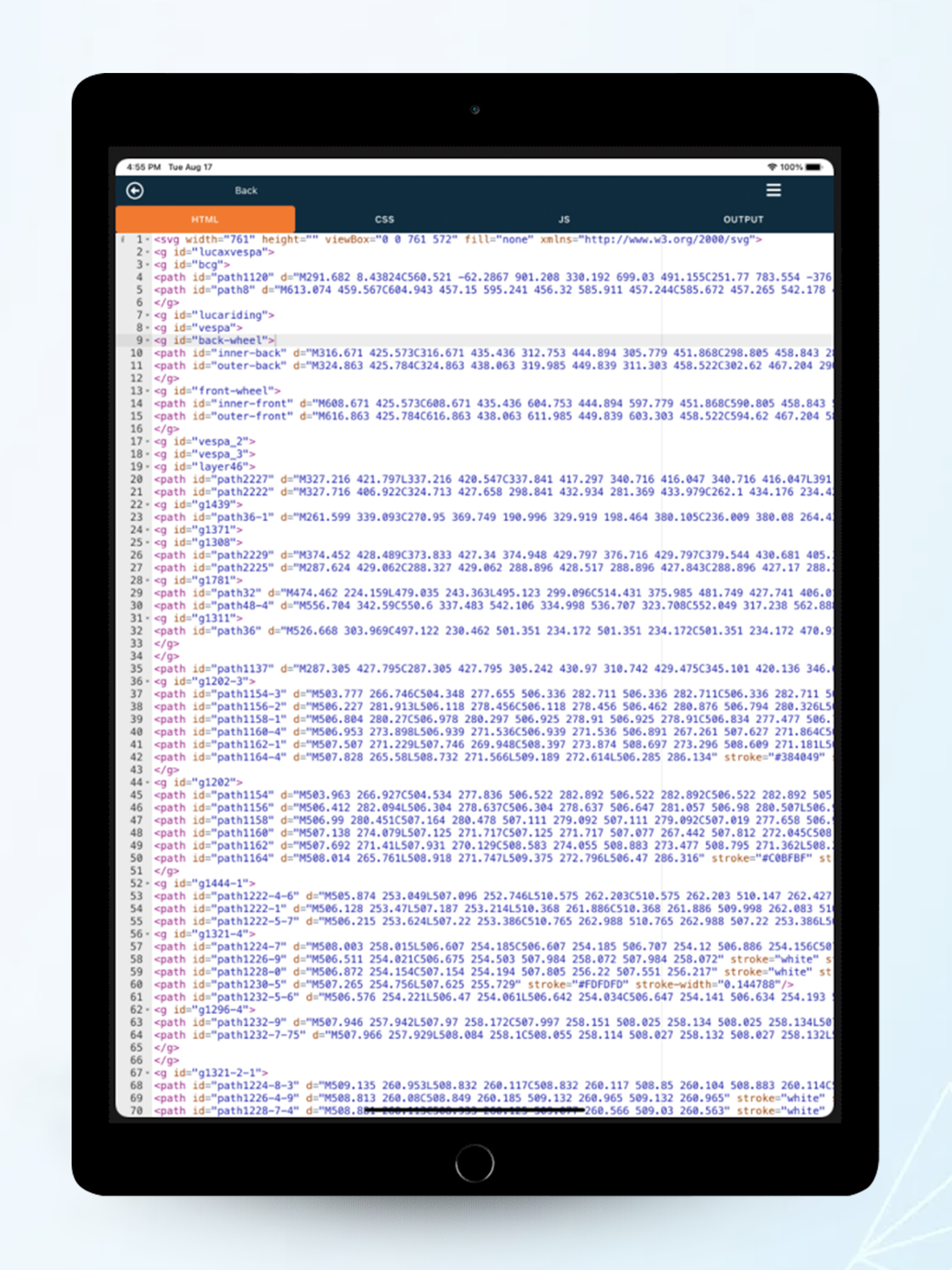Switch to the JS tab
The height and width of the screenshot is (1270, 952).
564,219
